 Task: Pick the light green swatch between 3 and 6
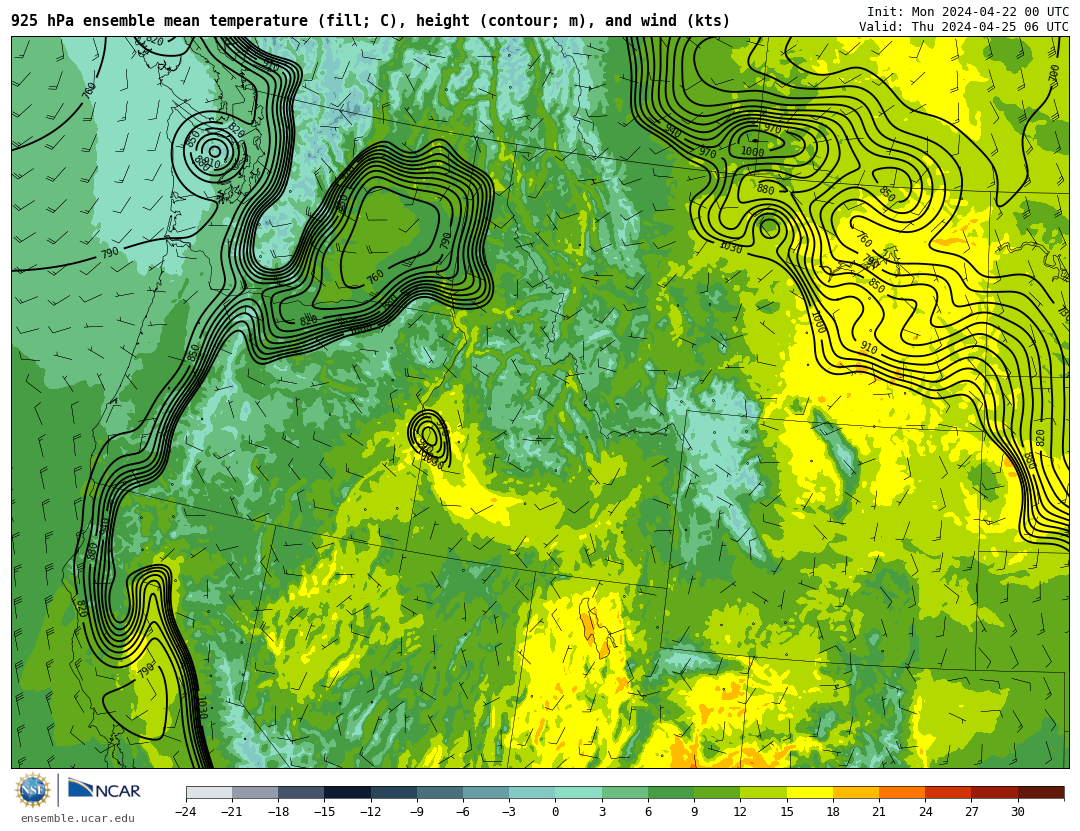point(625,792)
